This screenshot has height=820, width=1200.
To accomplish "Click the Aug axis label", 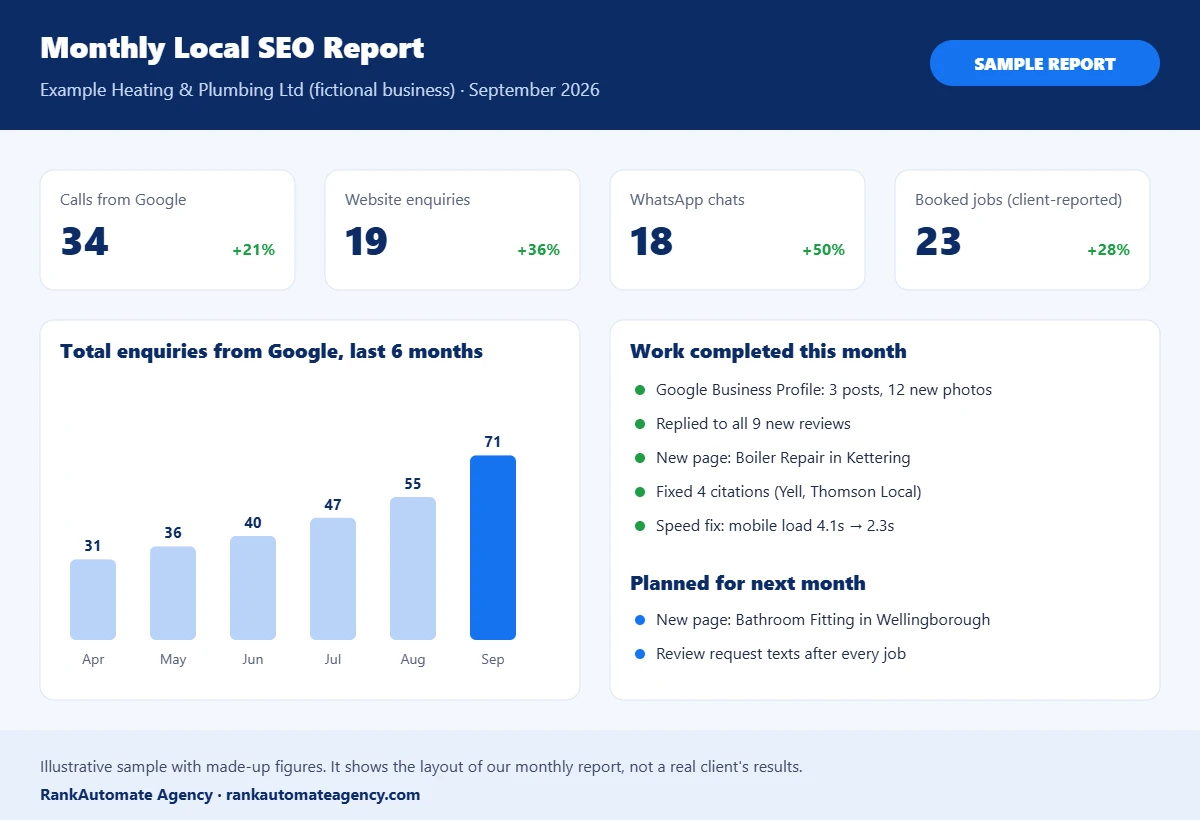I will coord(413,660).
